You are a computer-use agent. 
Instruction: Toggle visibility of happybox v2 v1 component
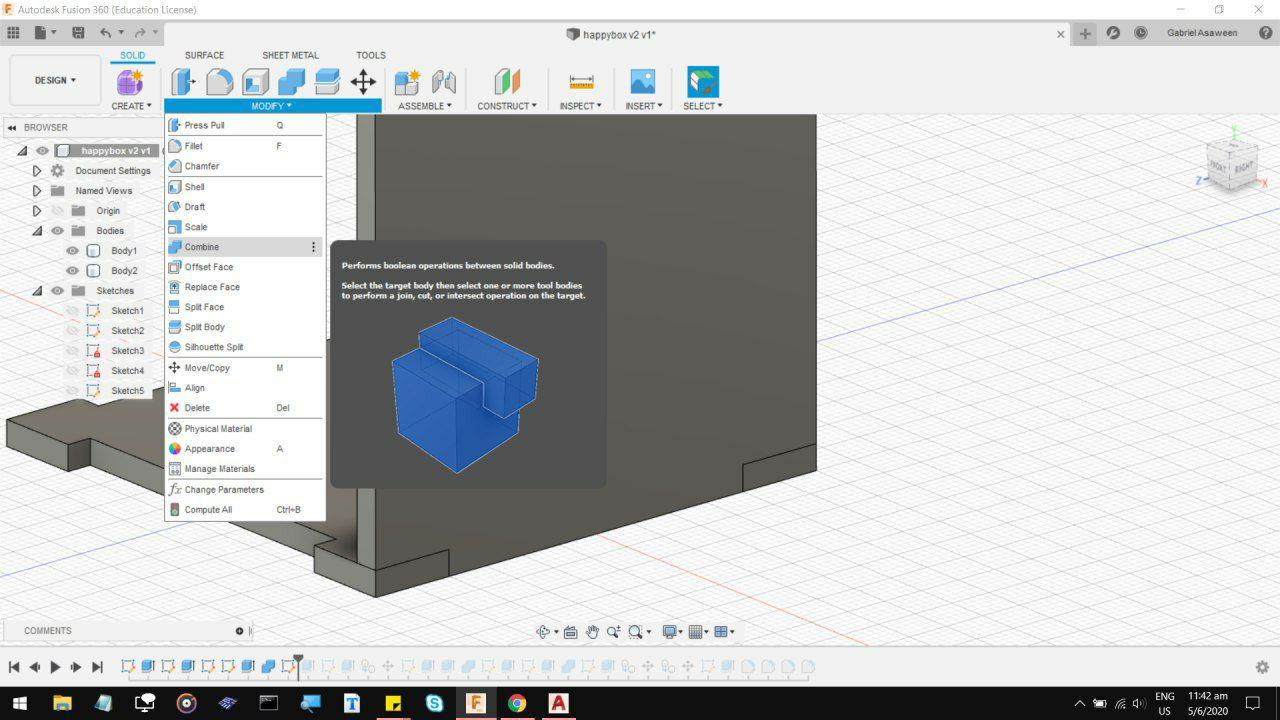click(42, 151)
